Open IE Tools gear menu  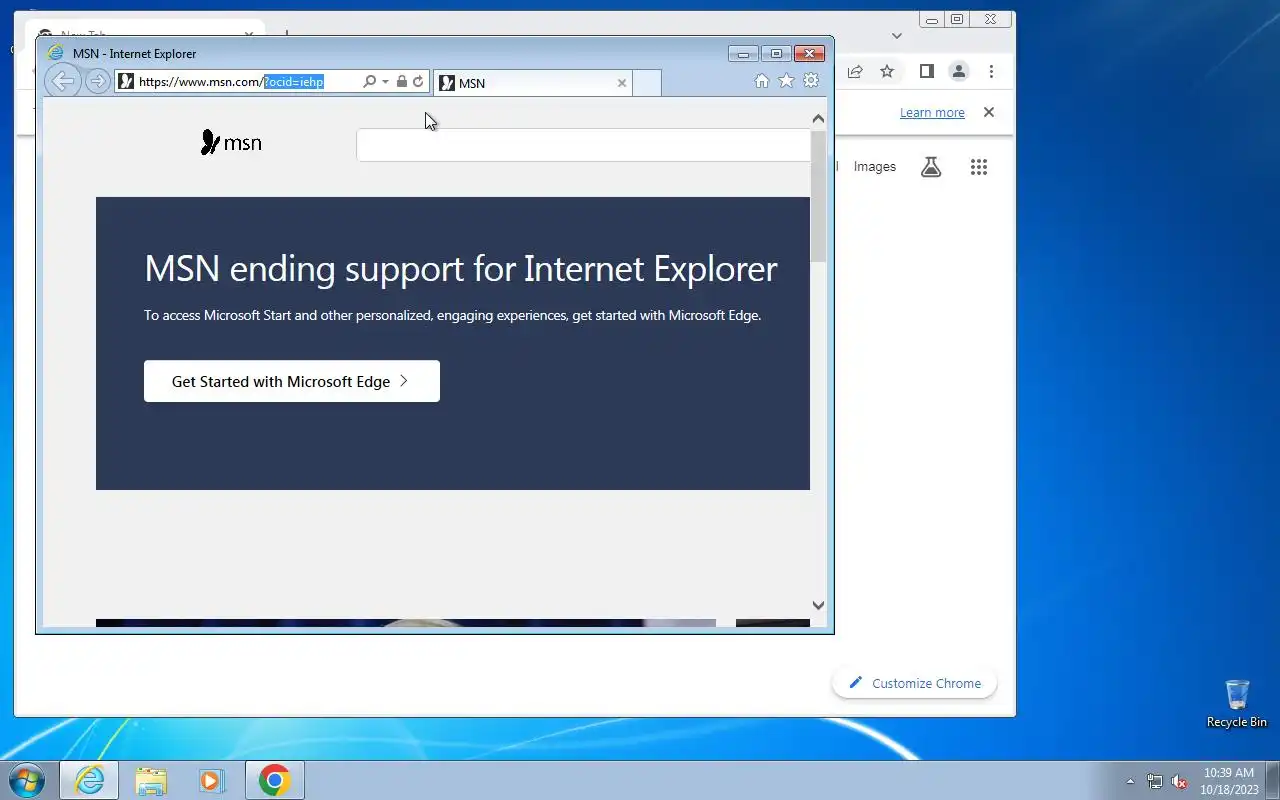coord(811,81)
